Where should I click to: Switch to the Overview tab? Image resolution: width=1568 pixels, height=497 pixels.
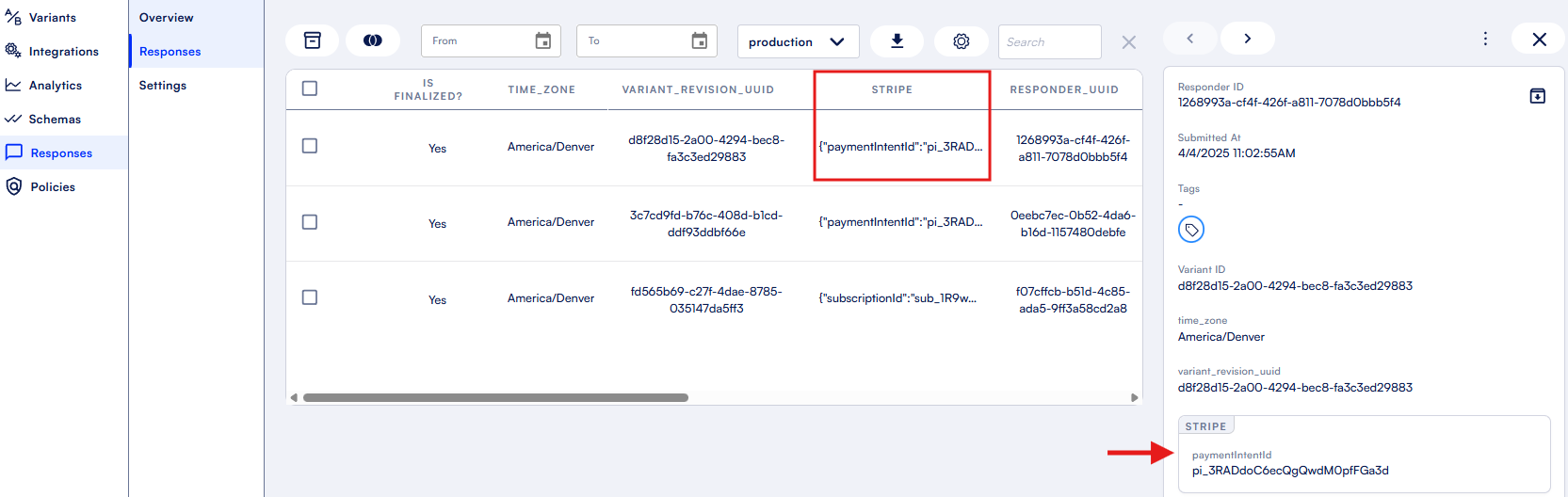[167, 17]
